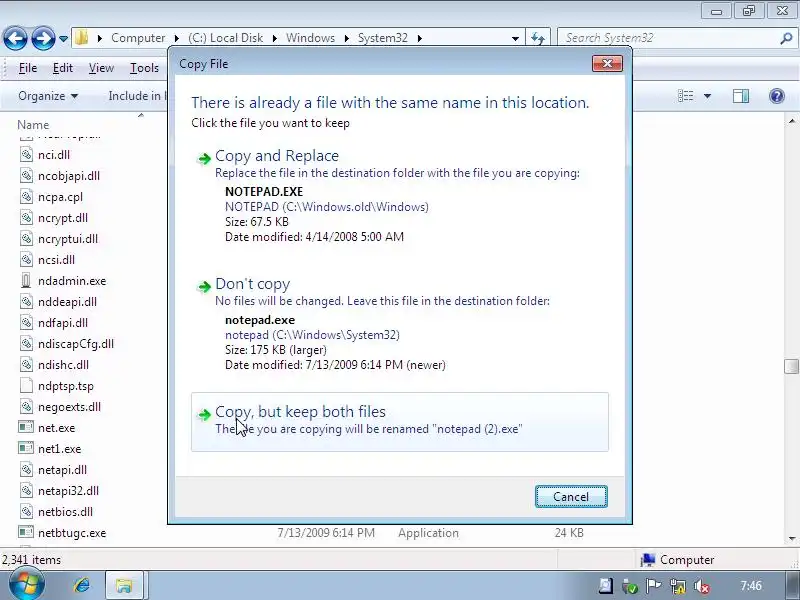Click System32 breadcrumb segment

tap(383, 38)
